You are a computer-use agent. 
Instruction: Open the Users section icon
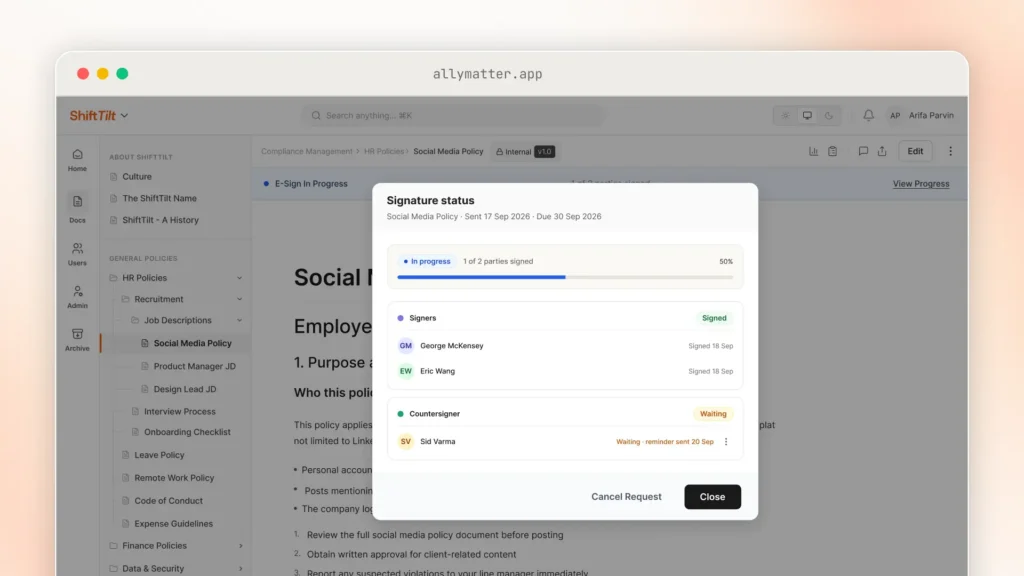(x=77, y=254)
